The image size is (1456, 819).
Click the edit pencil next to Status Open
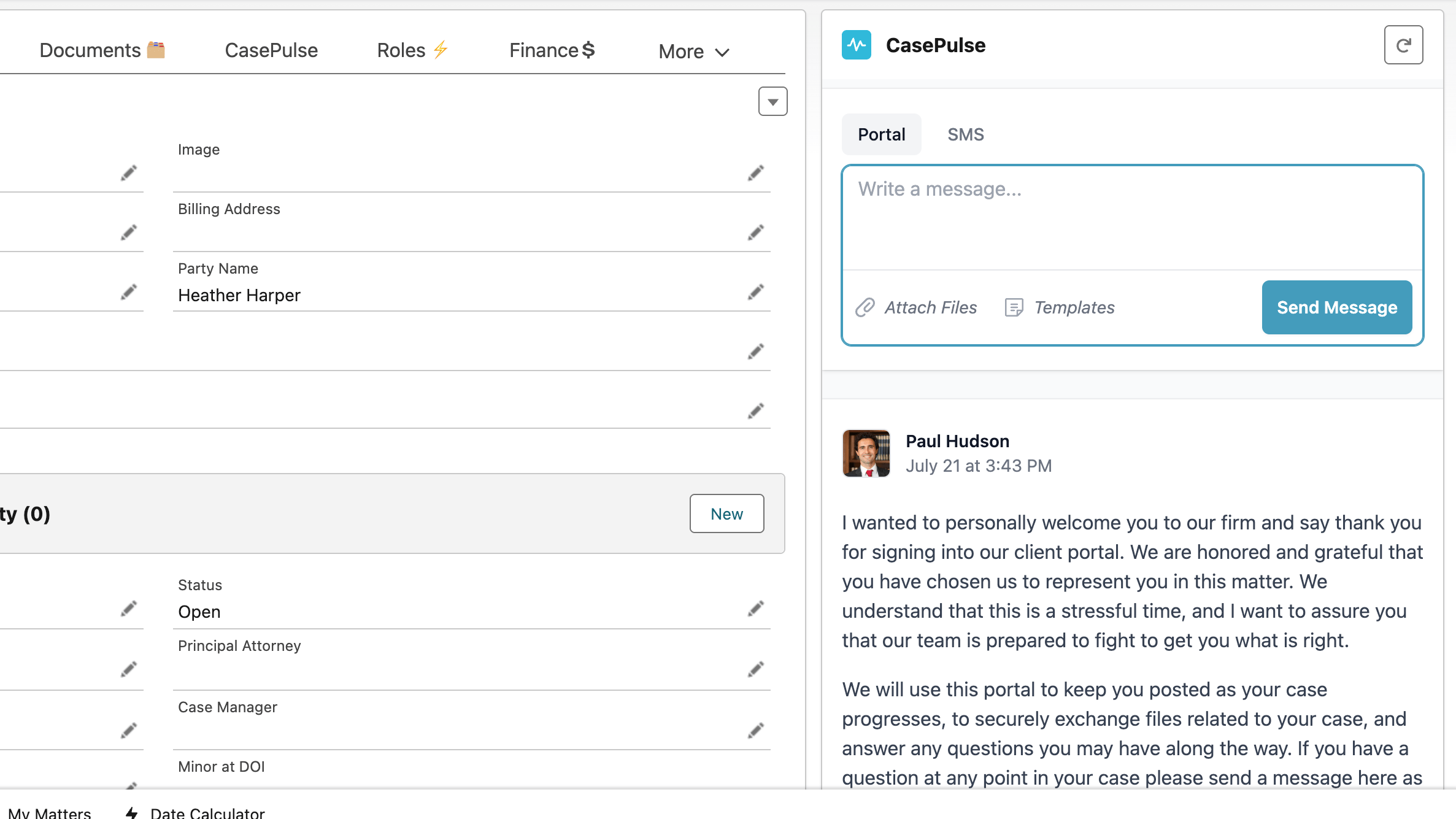755,608
